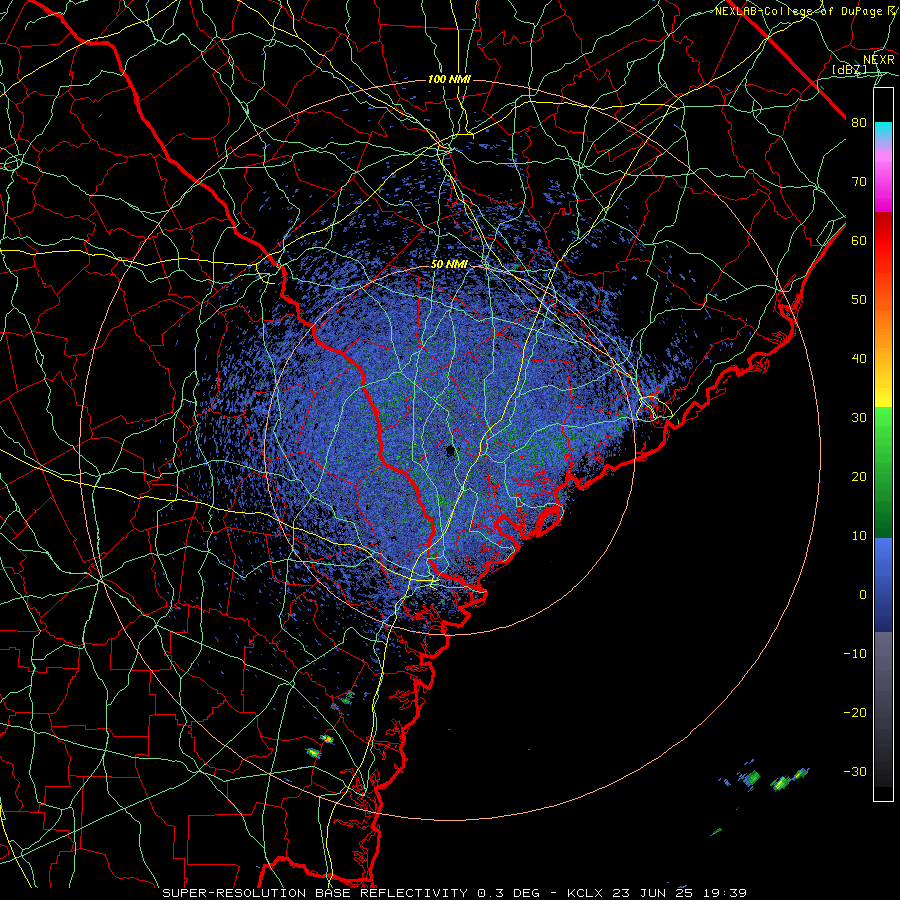Click the 80 value on dBZ scale
The image size is (900, 900).
(859, 123)
